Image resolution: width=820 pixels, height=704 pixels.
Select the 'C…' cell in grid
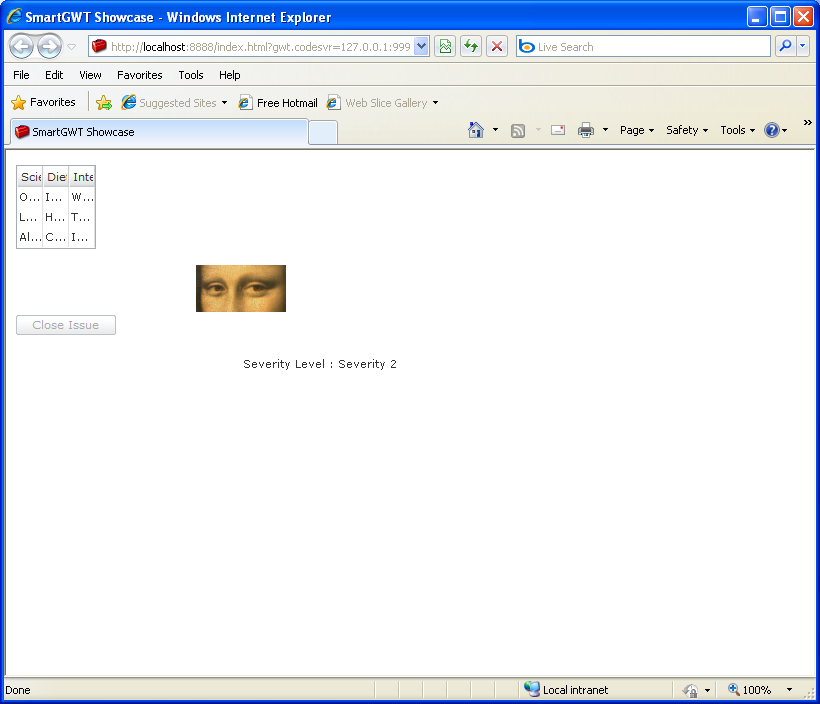click(56, 237)
